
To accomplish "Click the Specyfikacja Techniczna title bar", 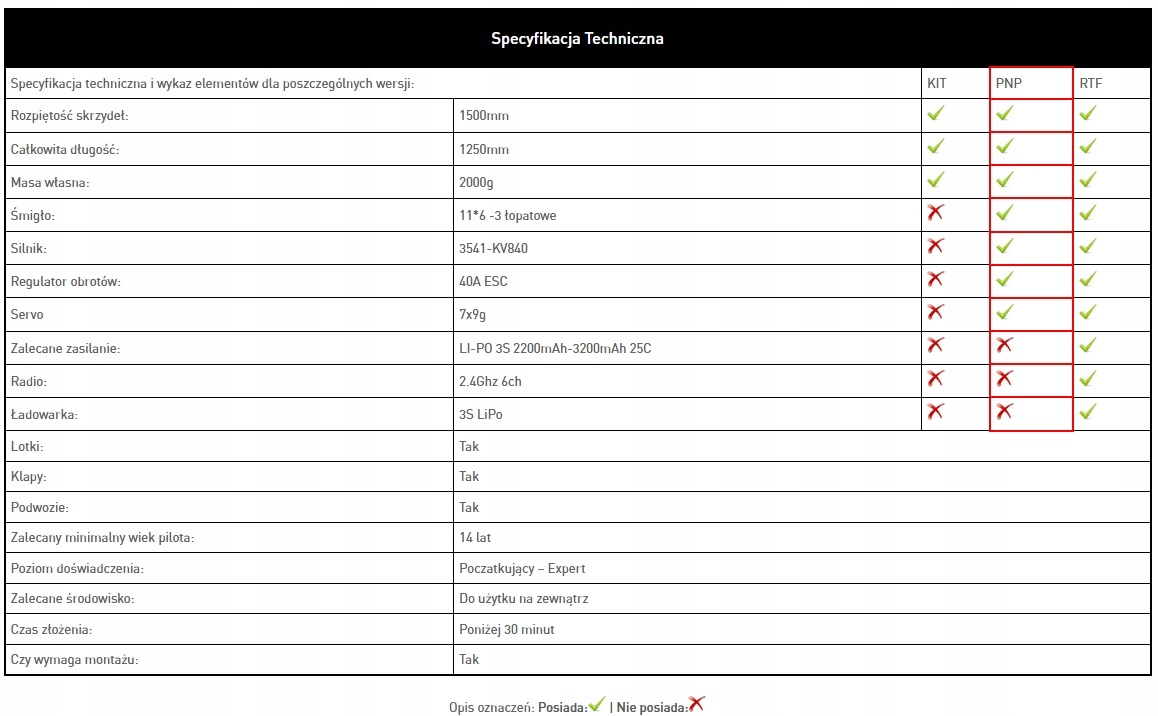I will 577,39.
